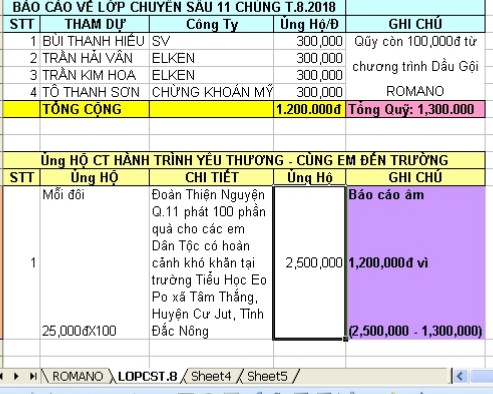Jump to last sheet tab arrow

(x=33, y=376)
